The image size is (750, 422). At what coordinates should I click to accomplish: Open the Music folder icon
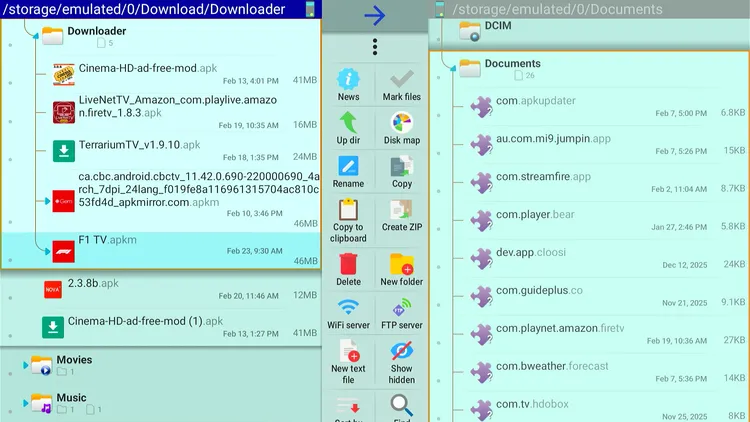tap(42, 403)
